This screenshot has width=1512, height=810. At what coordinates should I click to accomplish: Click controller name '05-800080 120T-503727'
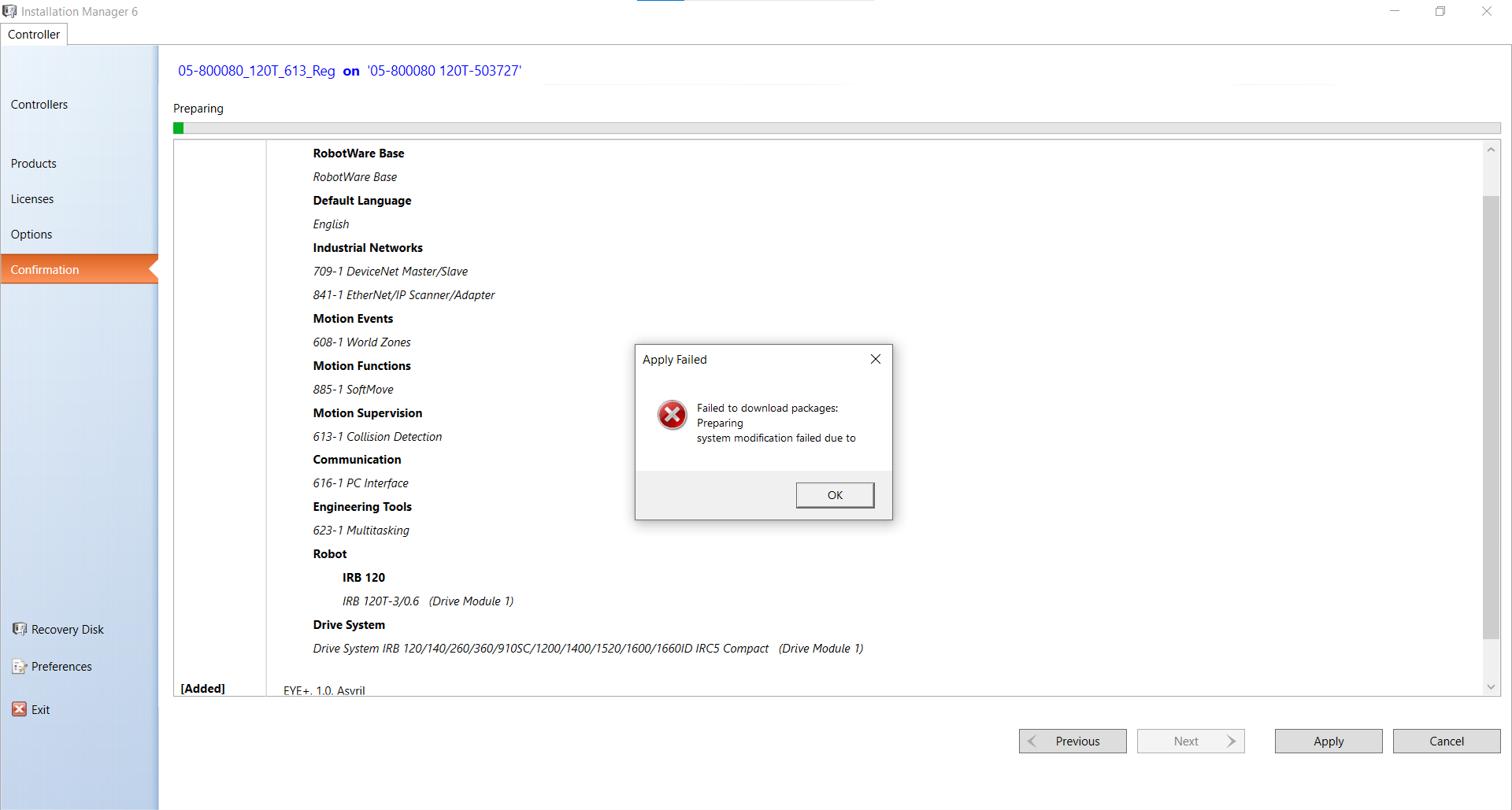pyautogui.click(x=444, y=71)
